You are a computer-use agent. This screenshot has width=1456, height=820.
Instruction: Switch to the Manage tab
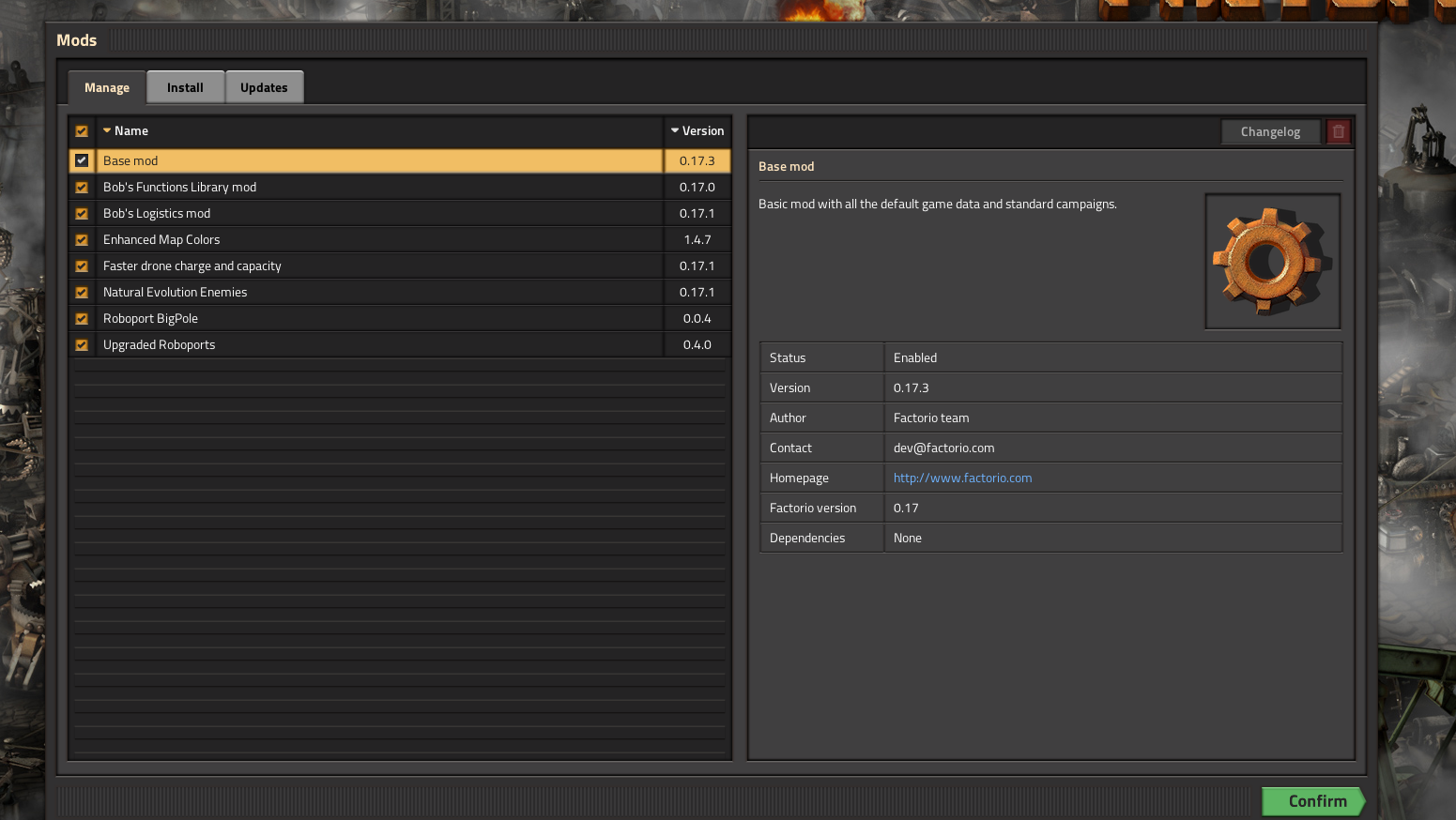[x=107, y=87]
